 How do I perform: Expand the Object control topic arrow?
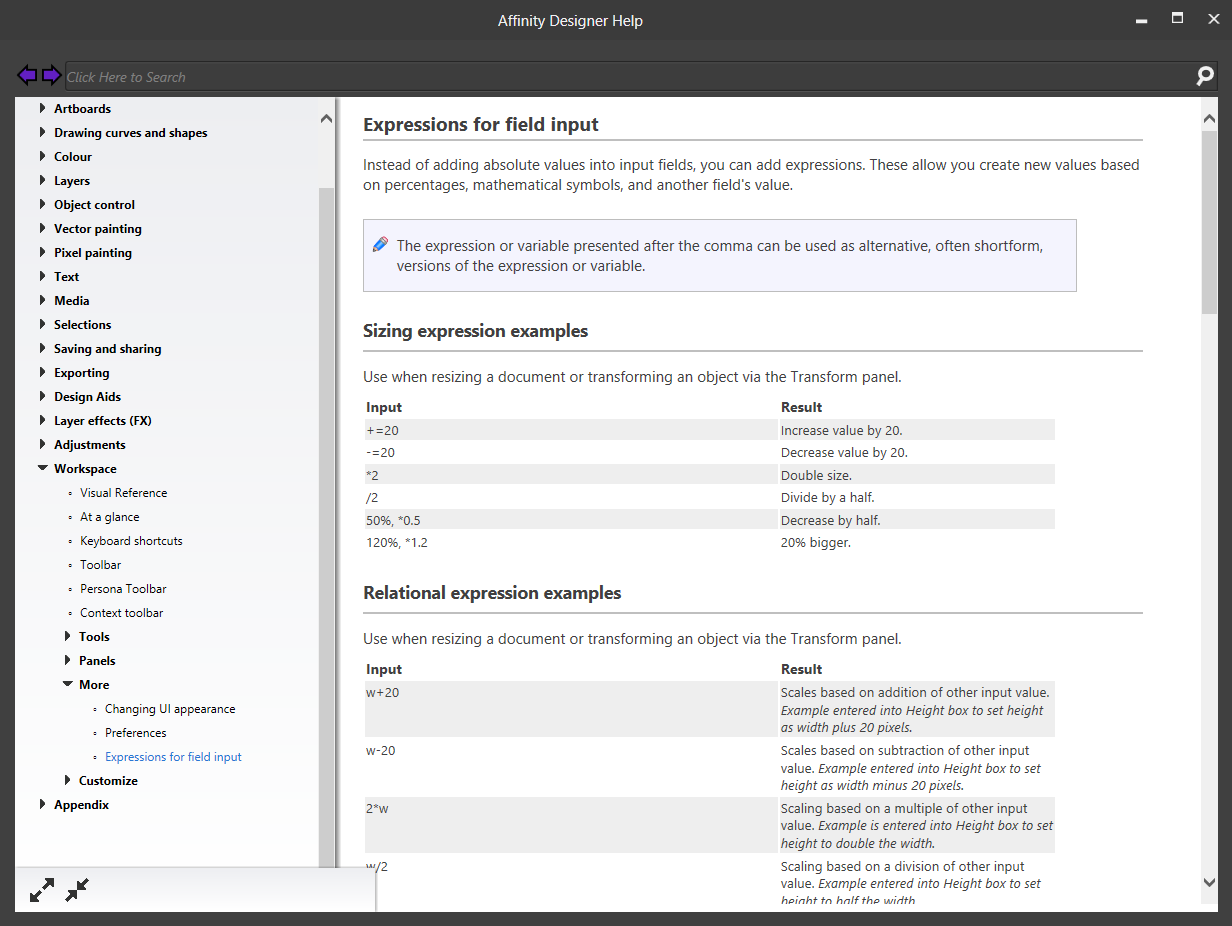pos(42,204)
